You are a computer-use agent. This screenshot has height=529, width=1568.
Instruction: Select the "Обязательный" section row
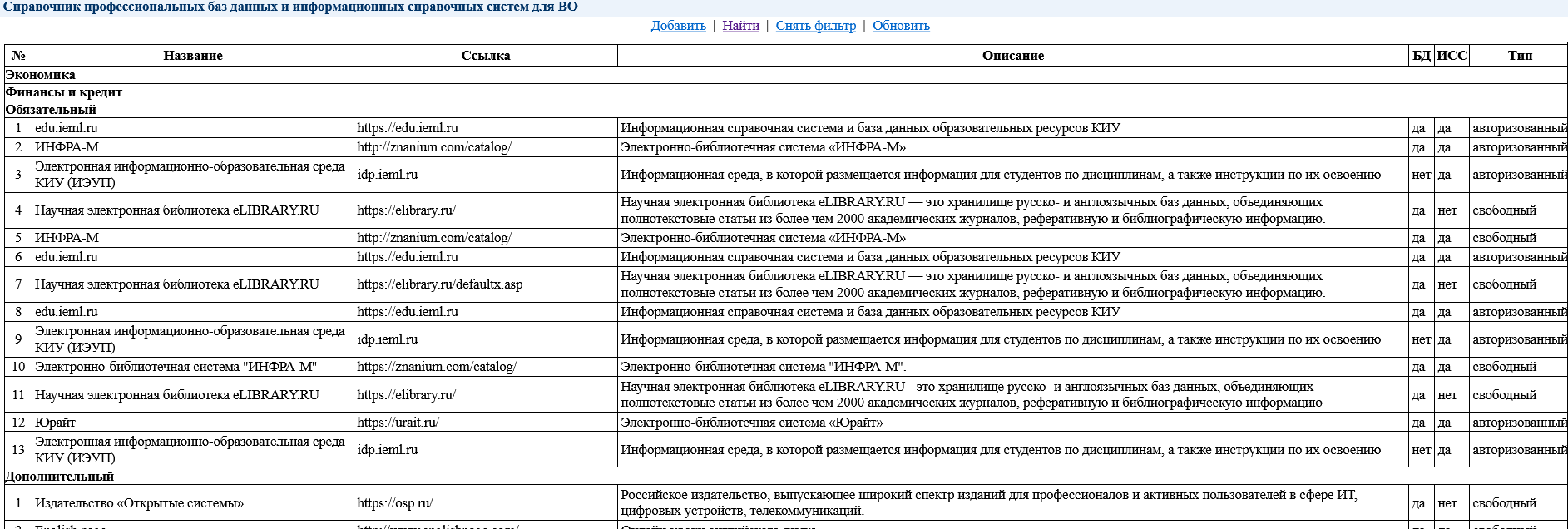[786, 110]
